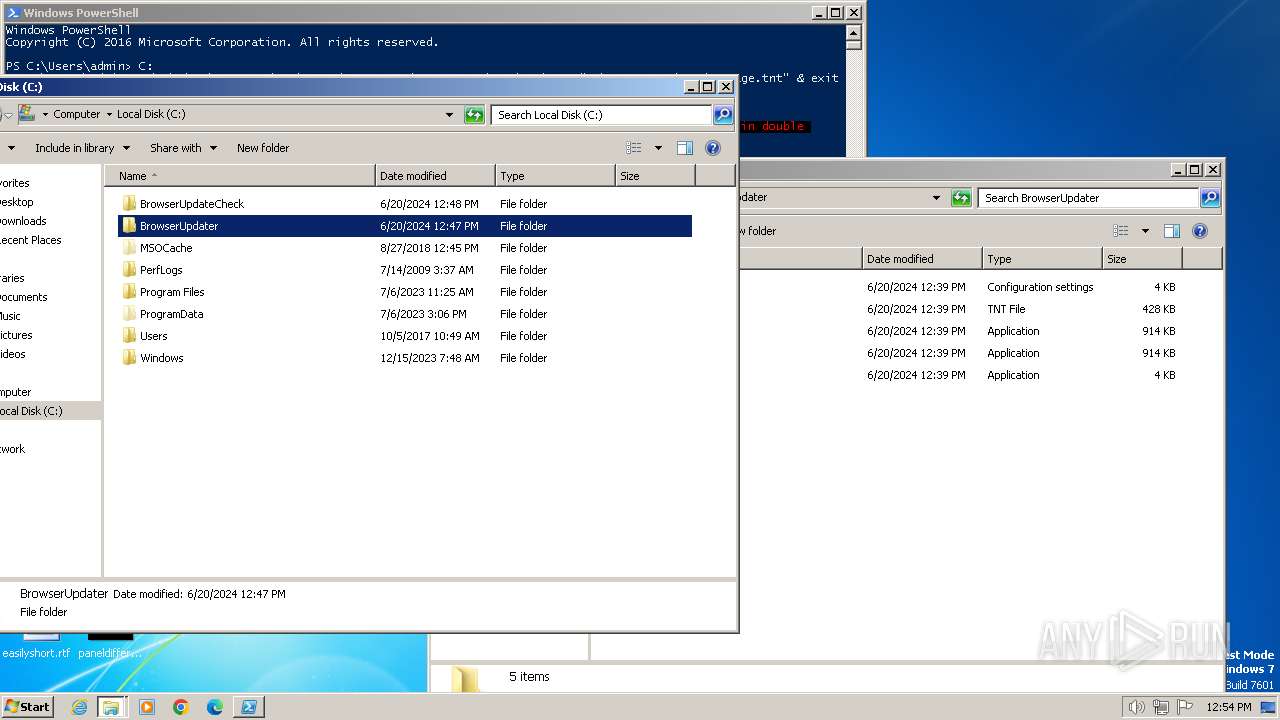Sort by Date modified in BrowserUpdater window
Viewport: 1280px width, 720px height.
point(922,259)
